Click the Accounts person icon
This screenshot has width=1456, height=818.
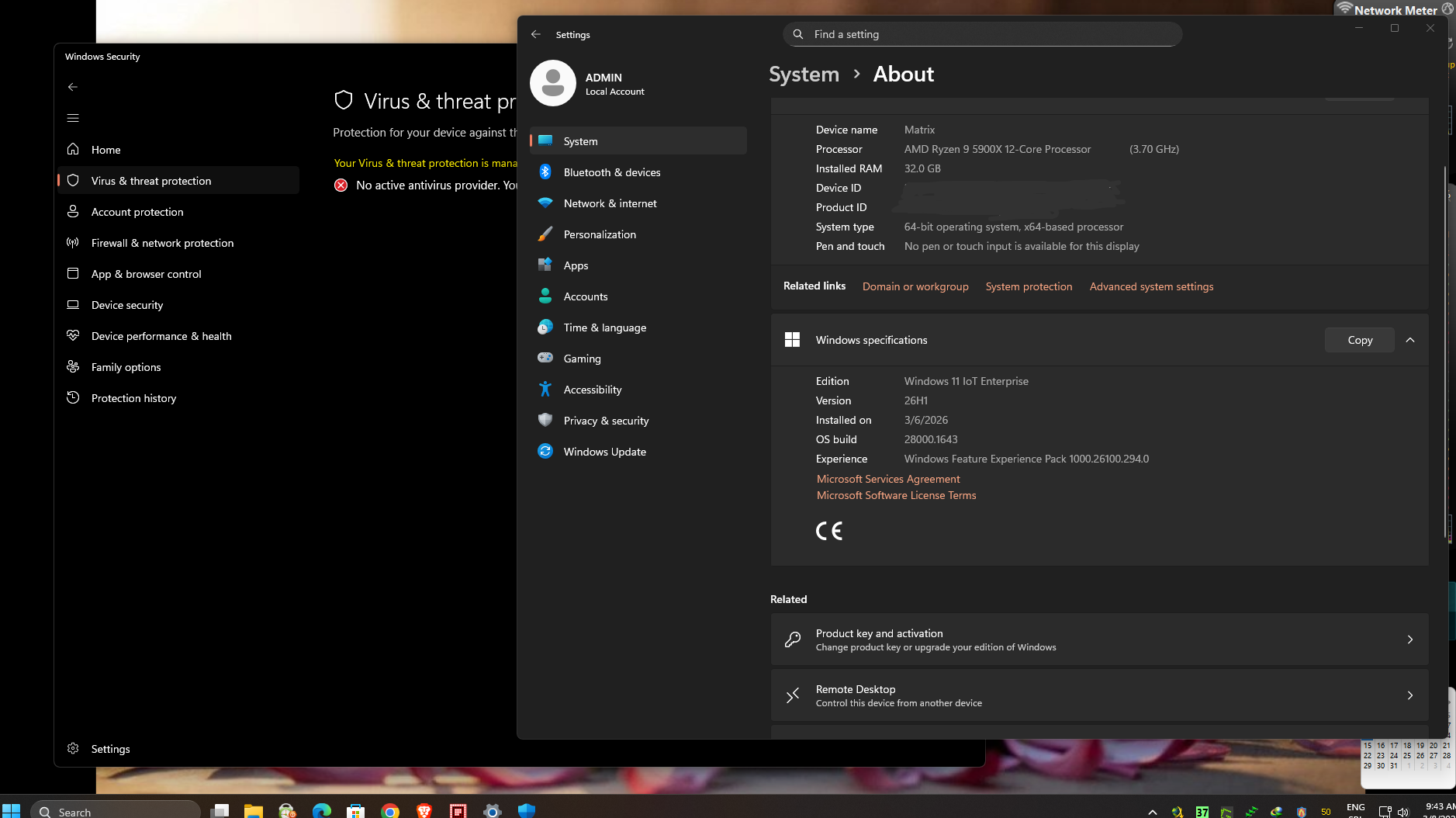[x=545, y=296]
